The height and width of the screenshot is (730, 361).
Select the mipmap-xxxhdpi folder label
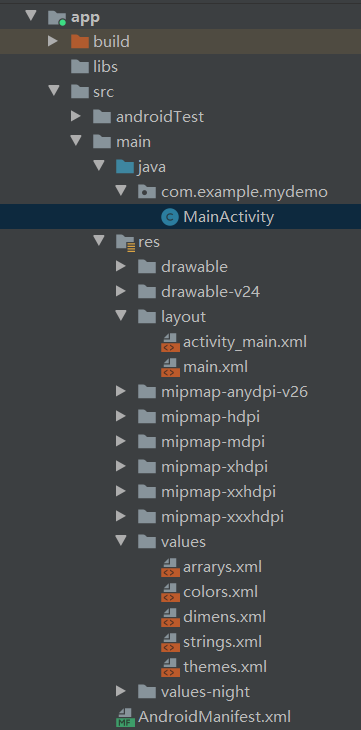coord(222,517)
